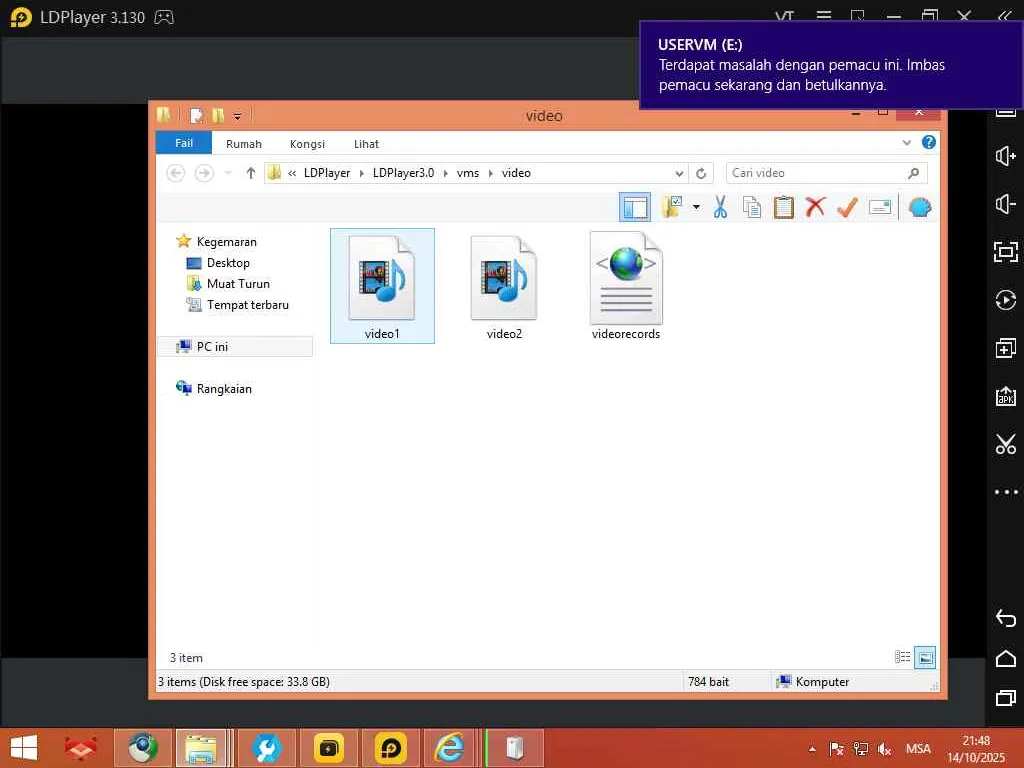Click the Paste clipboard toolbar icon
Screen dimensions: 1024x768
(784, 207)
